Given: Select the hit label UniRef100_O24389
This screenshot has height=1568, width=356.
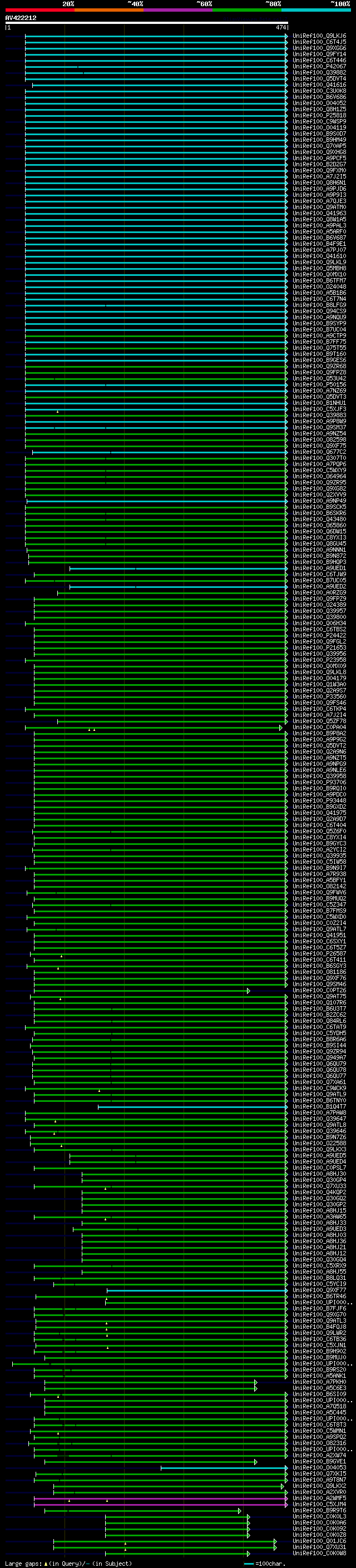Looking at the screenshot, I should [x=319, y=605].
